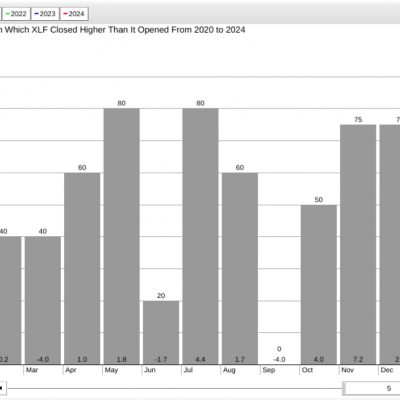Viewport: 400px width, 400px height.
Task: Click the Mar bar labeled 40
Action: pyautogui.click(x=43, y=300)
